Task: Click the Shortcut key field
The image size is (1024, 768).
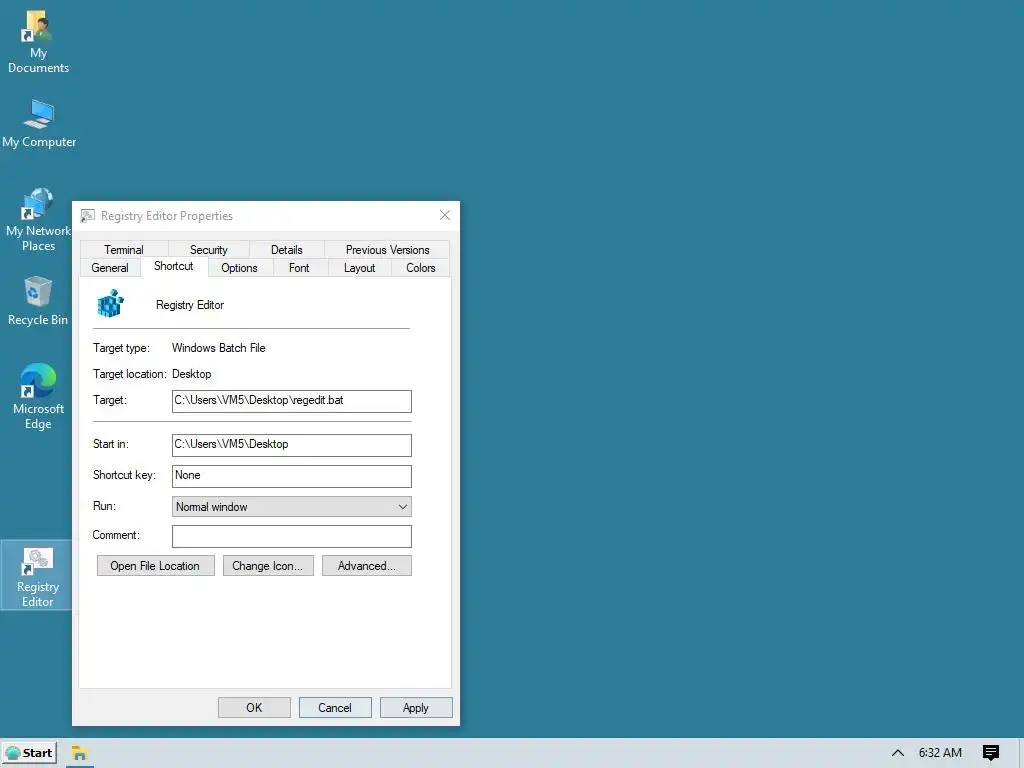Action: [291, 475]
